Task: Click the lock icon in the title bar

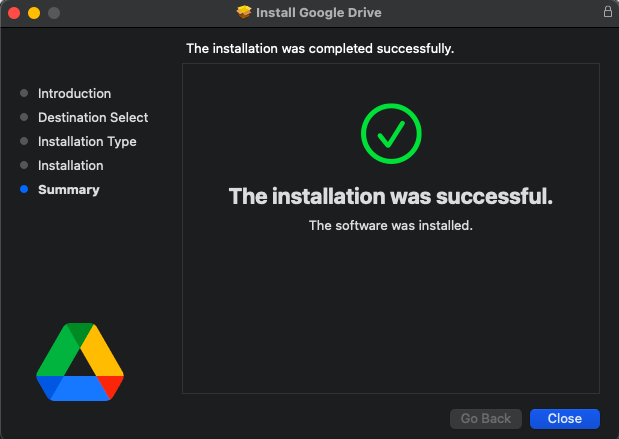Action: pos(608,11)
